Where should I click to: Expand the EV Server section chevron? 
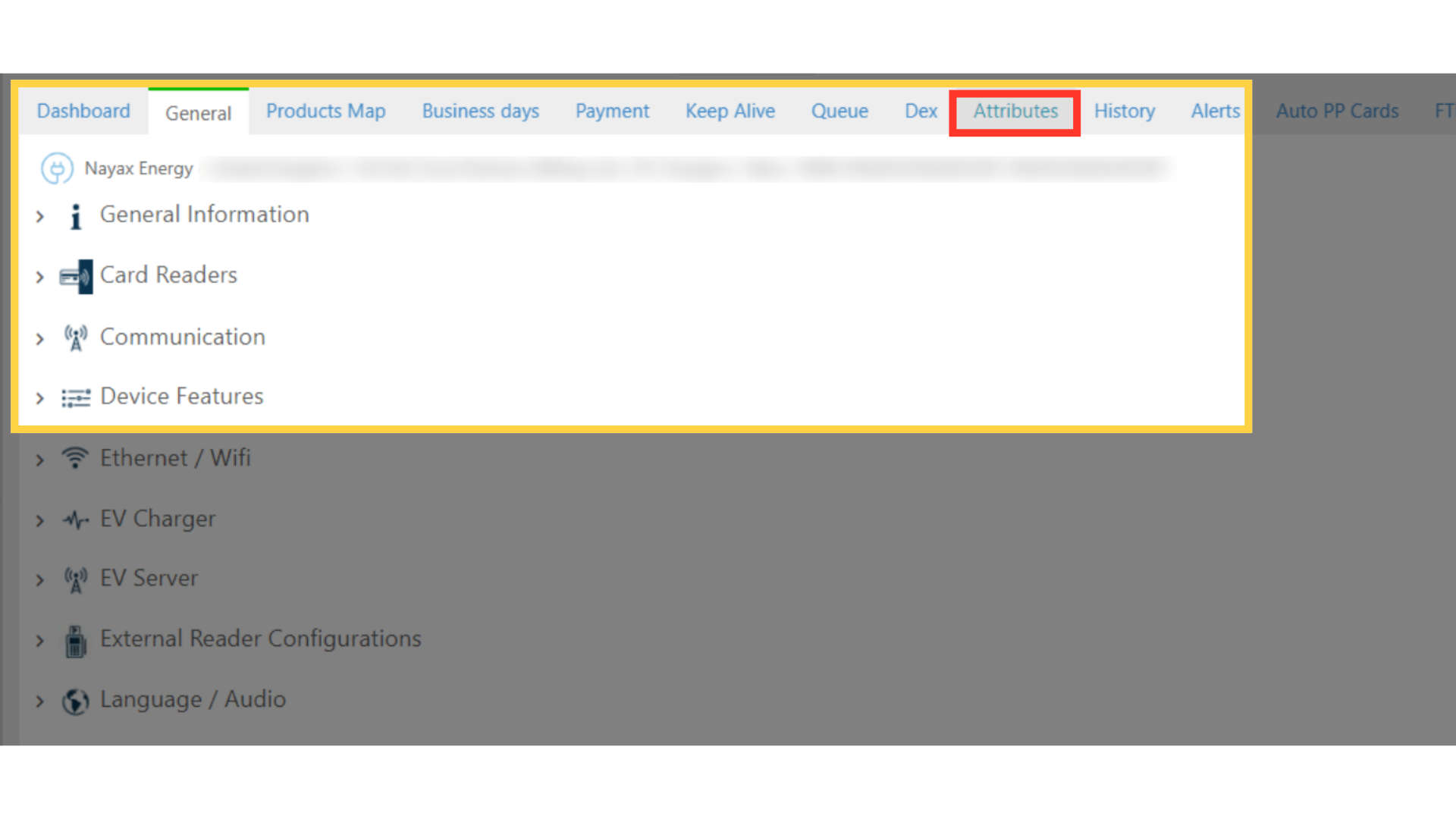pyautogui.click(x=40, y=581)
